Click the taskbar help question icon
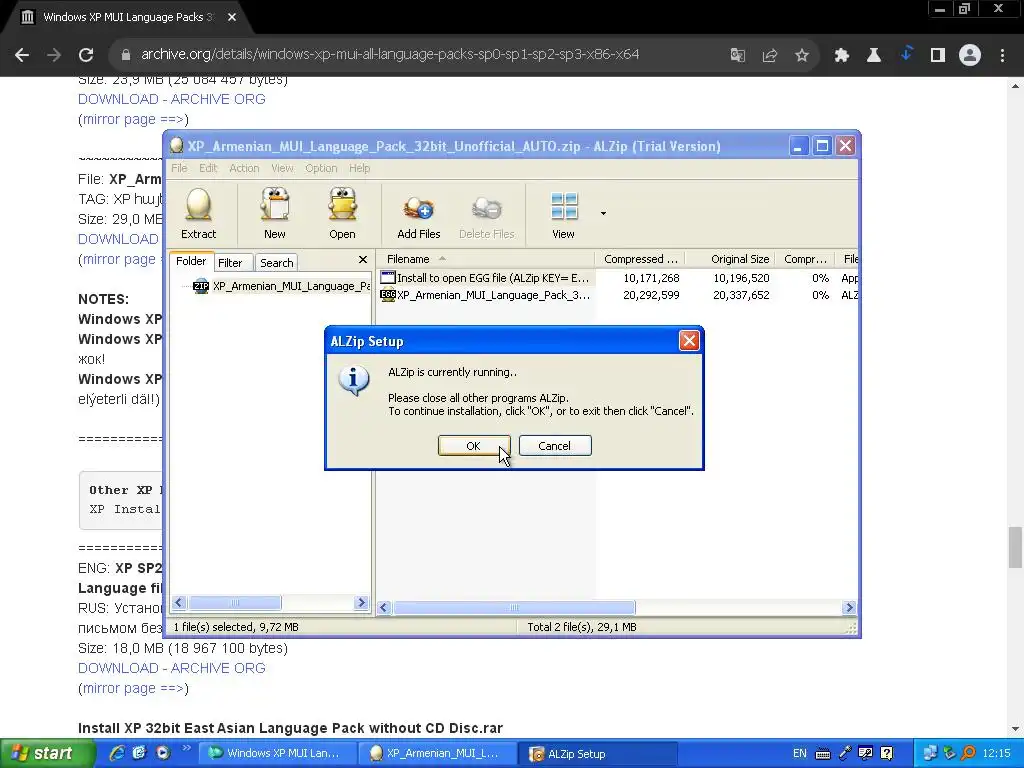 887,754
